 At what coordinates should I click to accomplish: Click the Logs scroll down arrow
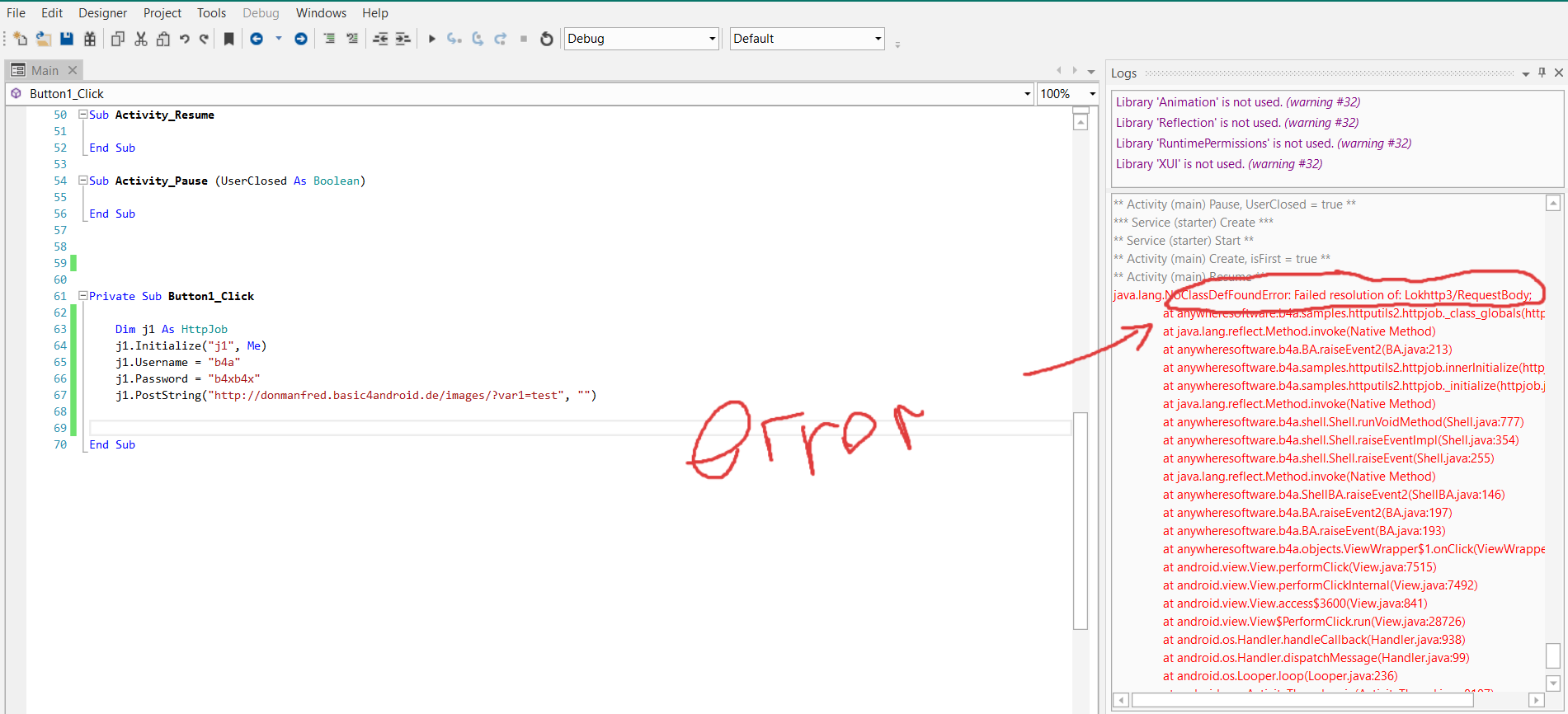(x=1553, y=683)
